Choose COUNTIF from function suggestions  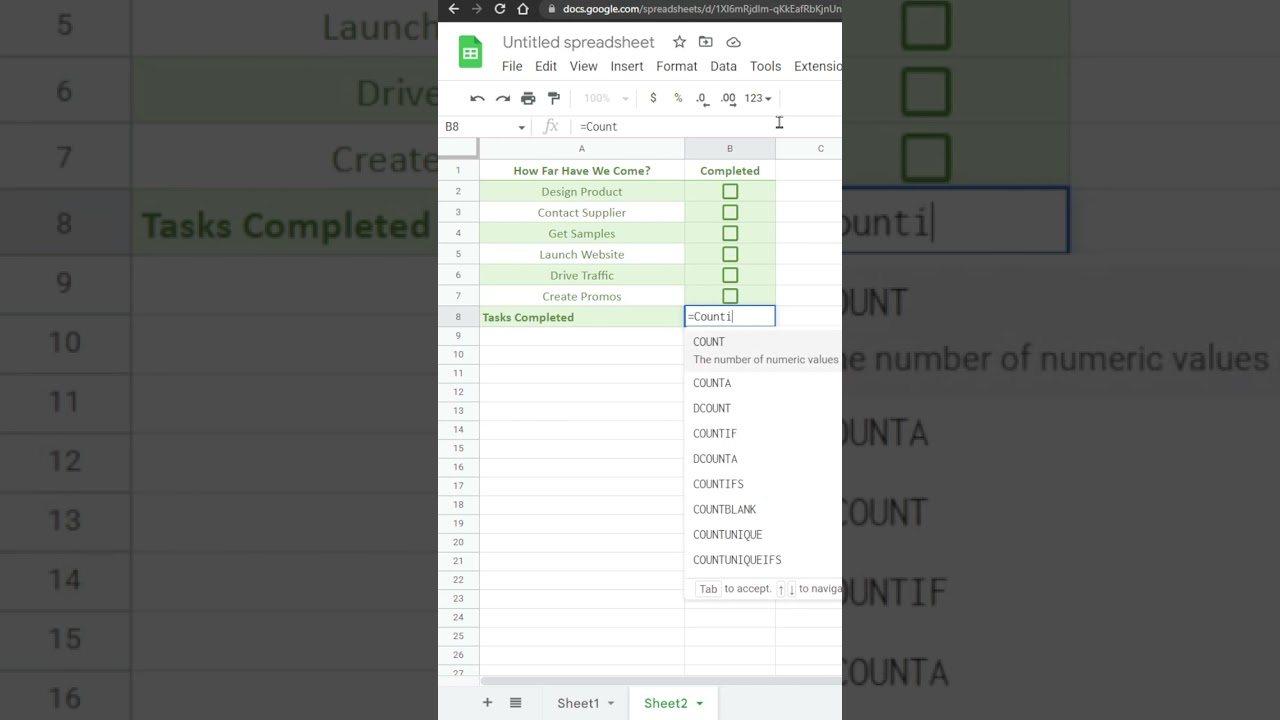(763, 433)
